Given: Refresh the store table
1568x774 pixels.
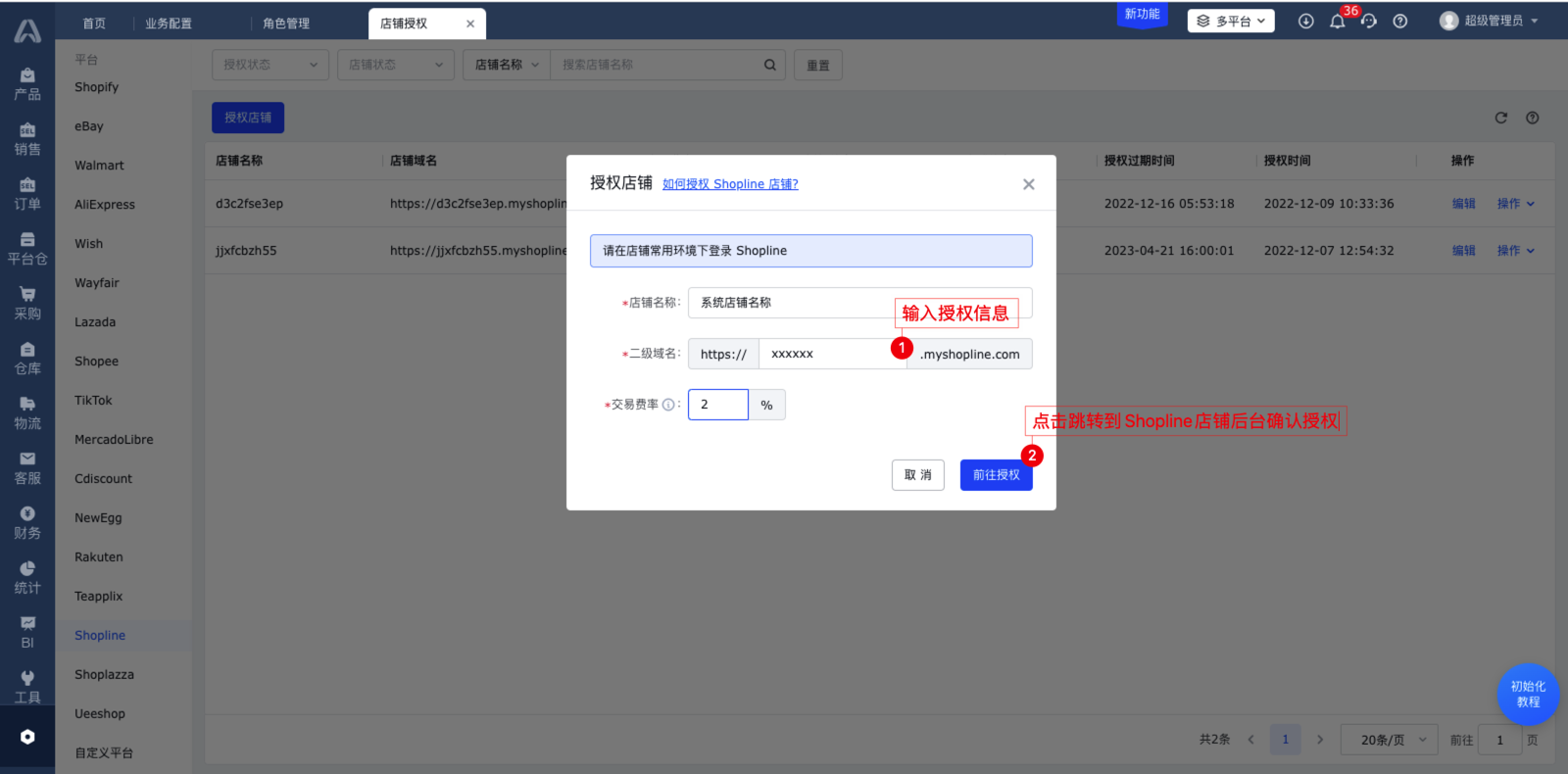Looking at the screenshot, I should tap(1500, 118).
